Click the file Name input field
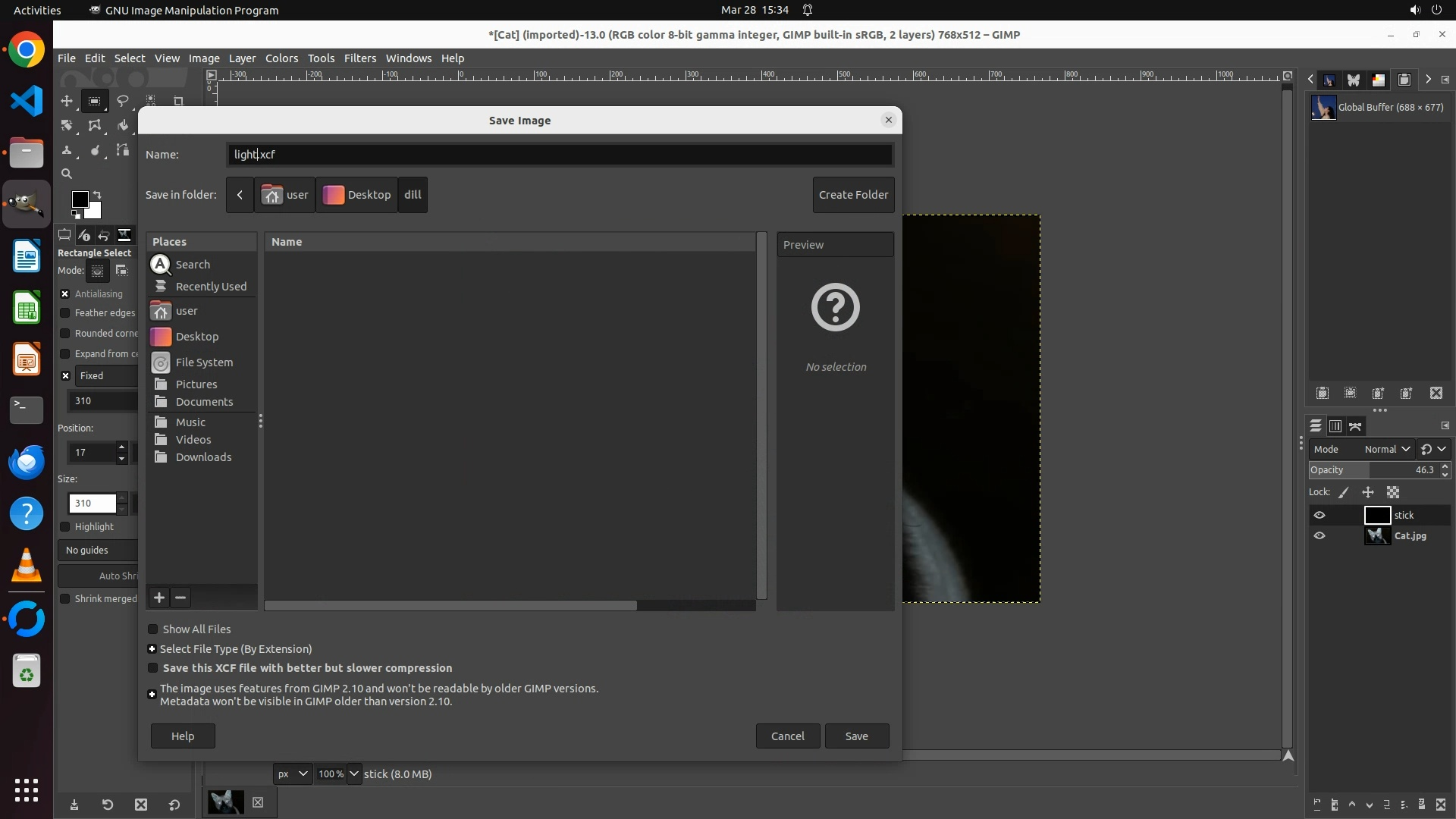The height and width of the screenshot is (819, 1456). pos(560,155)
